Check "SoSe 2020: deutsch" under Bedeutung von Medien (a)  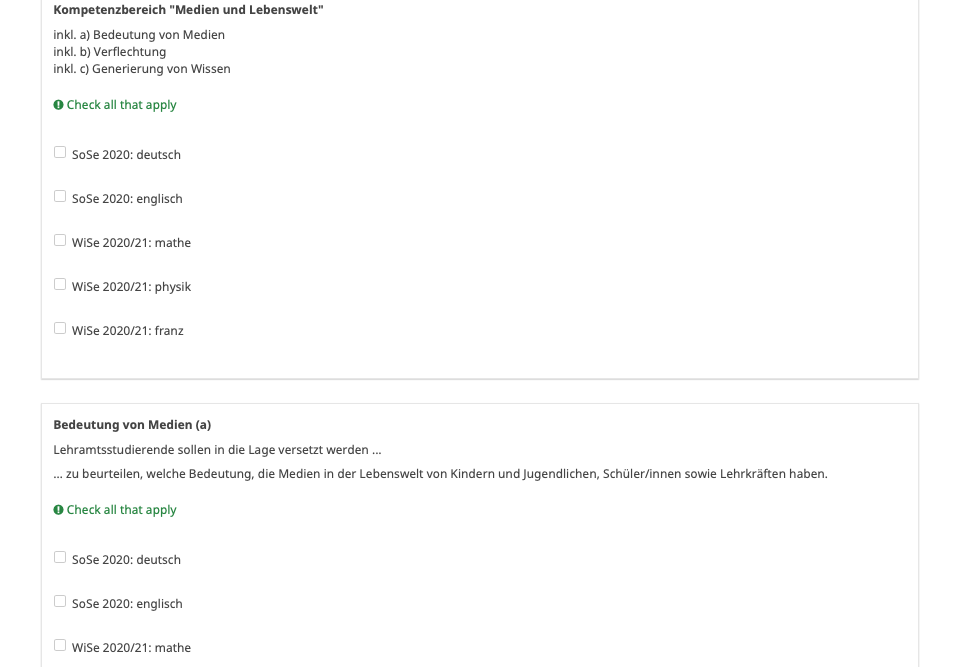60,558
